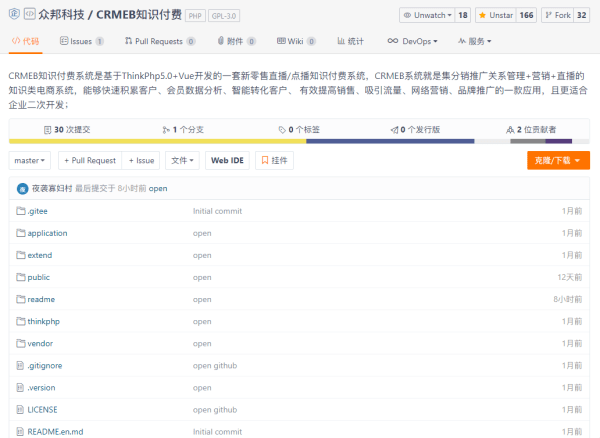Click the .version file icon
This screenshot has height=438, width=600.
(20, 388)
